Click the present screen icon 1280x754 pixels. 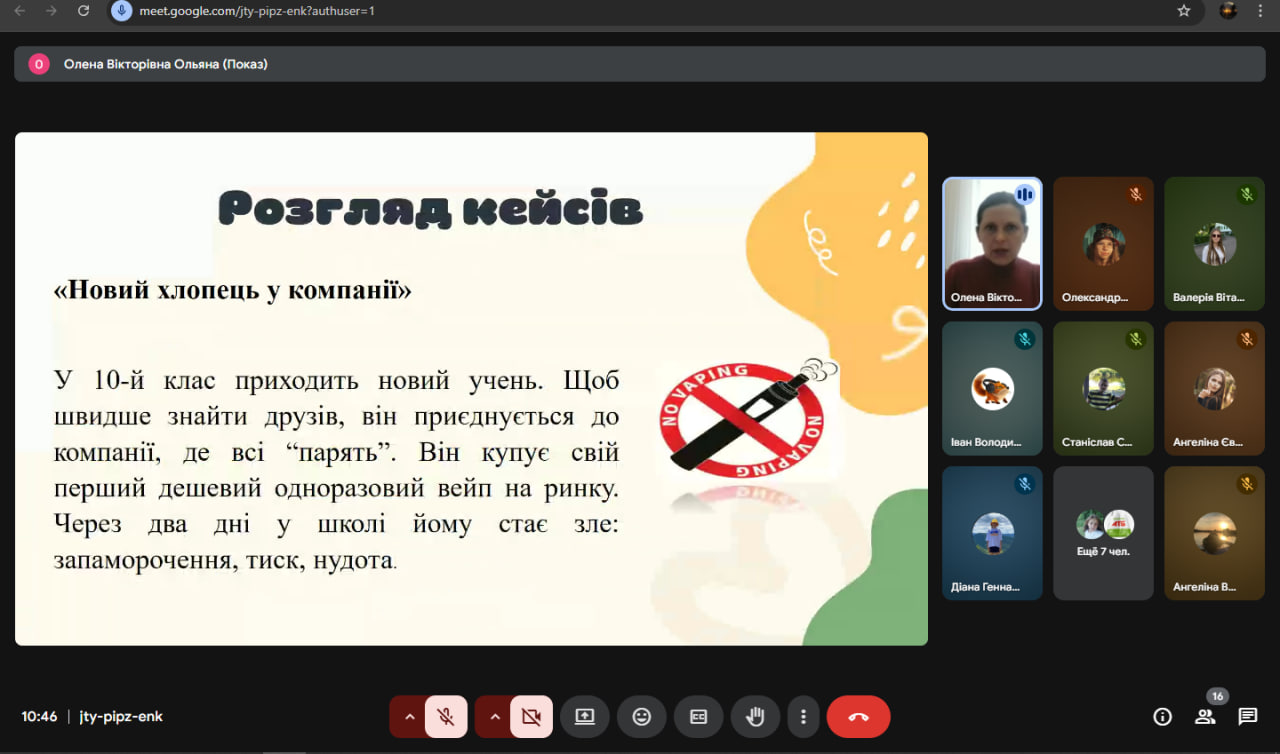[x=584, y=716]
